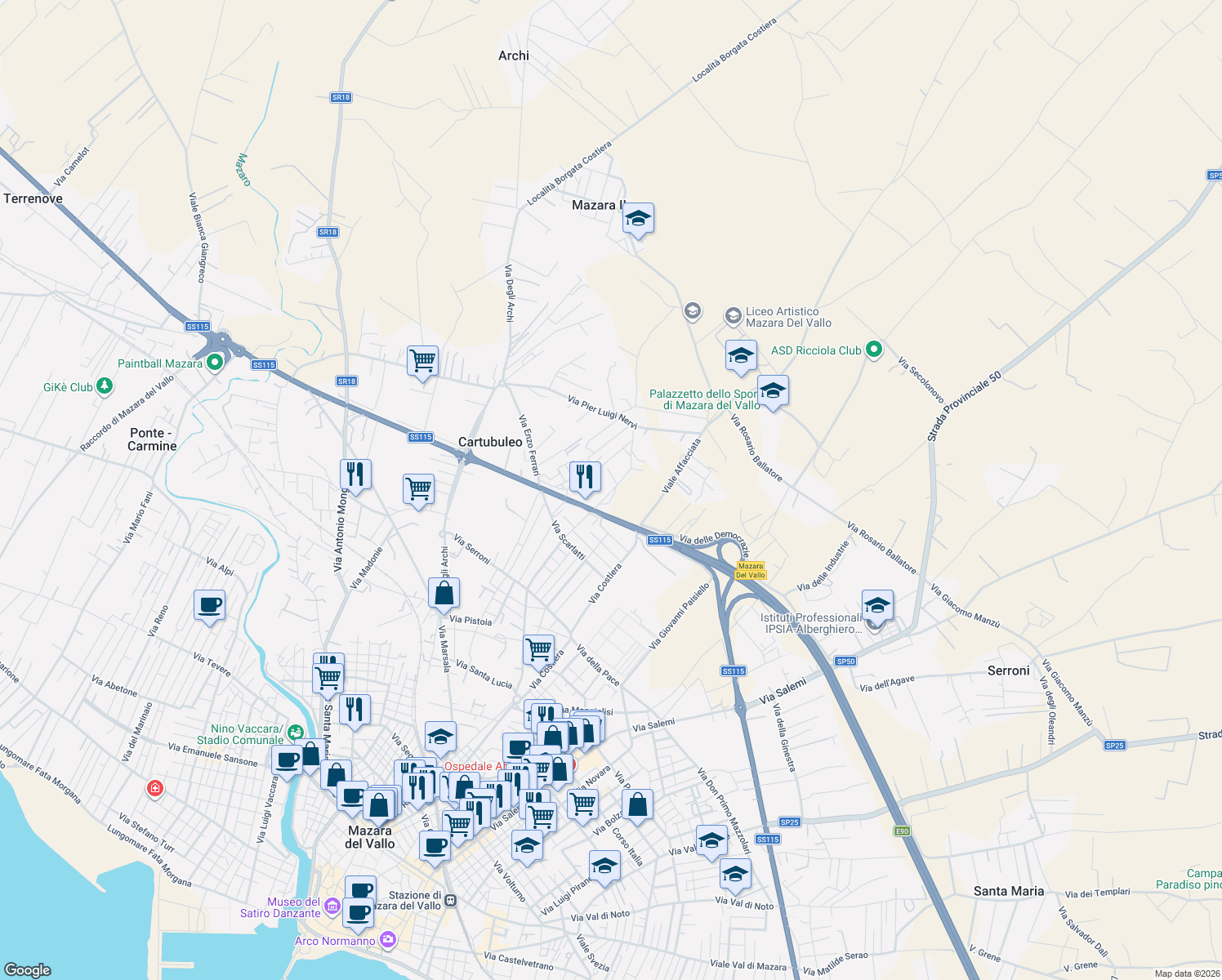The width and height of the screenshot is (1222, 980).
Task: Select the Via Pier Luigi Nervi label
Action: pos(603,412)
